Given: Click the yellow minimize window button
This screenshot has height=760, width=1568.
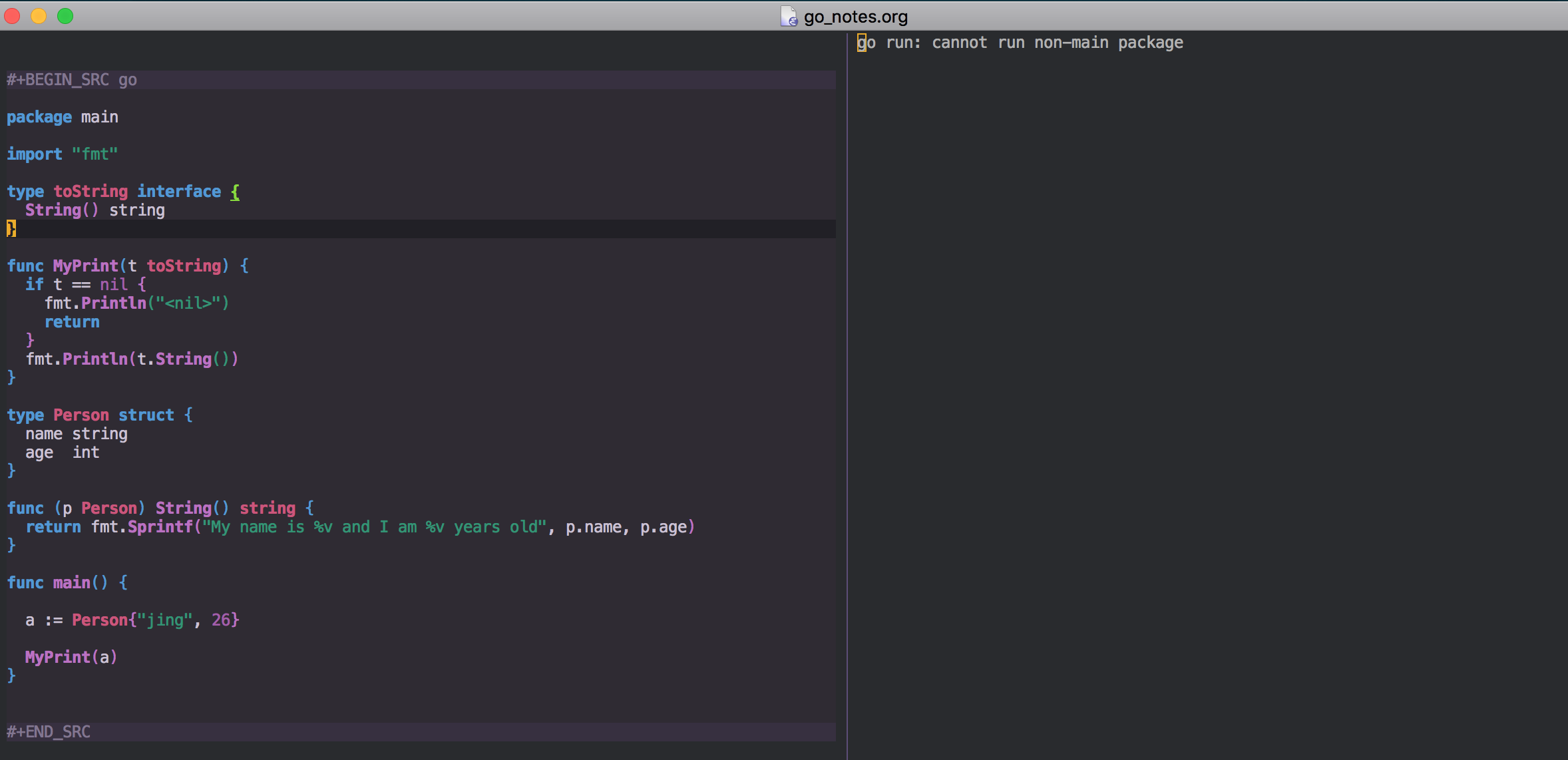Looking at the screenshot, I should pyautogui.click(x=39, y=16).
